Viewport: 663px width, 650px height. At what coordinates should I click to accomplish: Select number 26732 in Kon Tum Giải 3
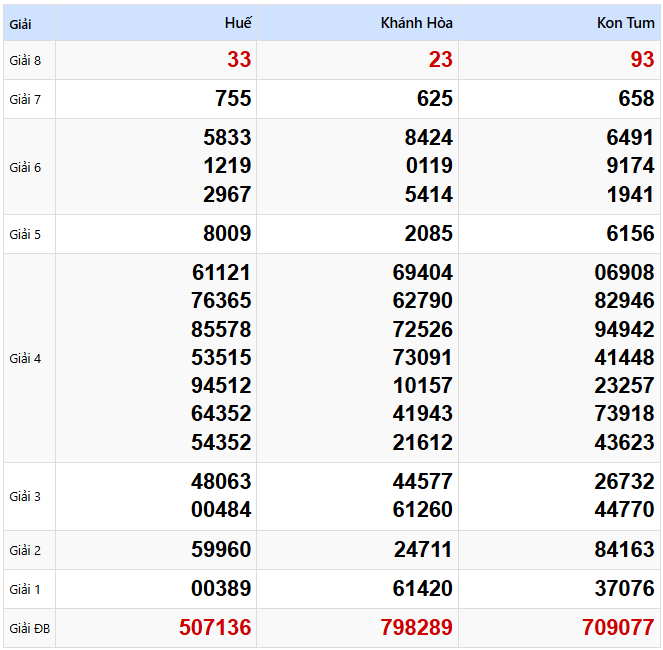click(624, 482)
